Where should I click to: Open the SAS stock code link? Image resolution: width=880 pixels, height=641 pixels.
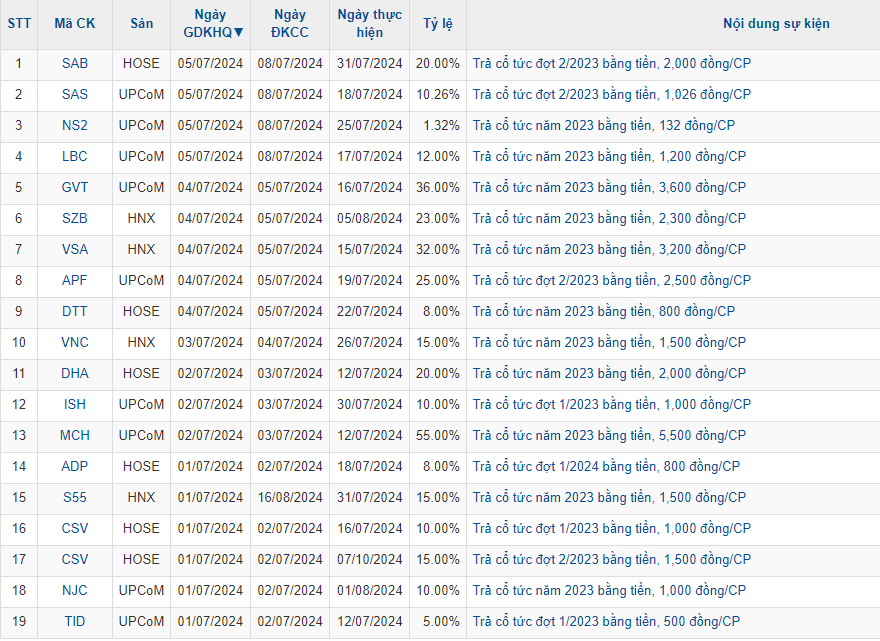(x=74, y=94)
